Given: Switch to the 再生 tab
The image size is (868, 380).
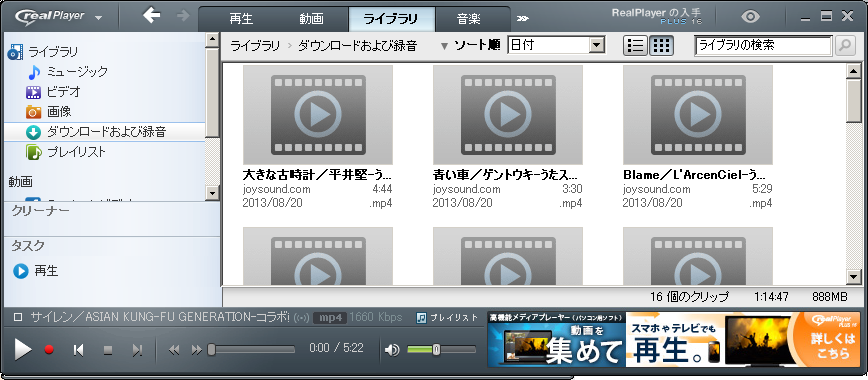Looking at the screenshot, I should pyautogui.click(x=241, y=19).
